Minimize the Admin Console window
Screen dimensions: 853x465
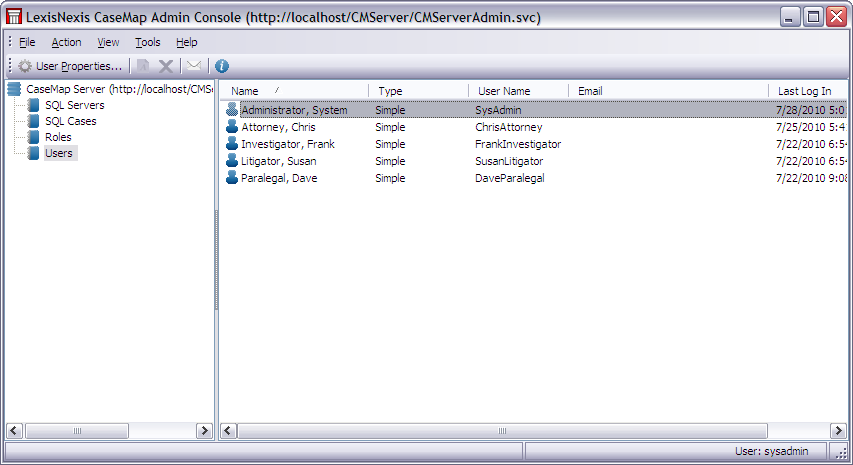point(790,17)
